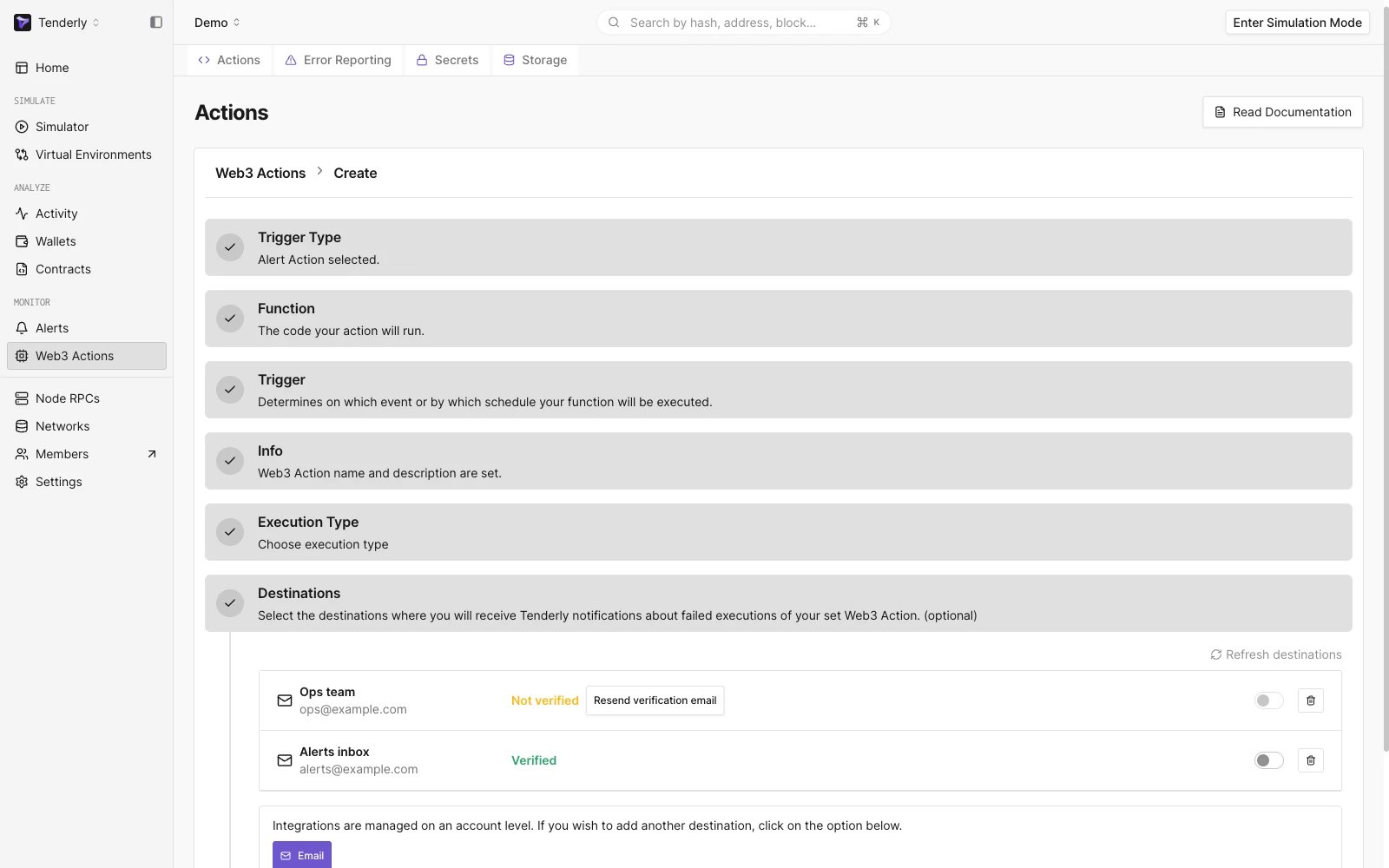Click ops@example.com address text
Viewport: 1389px width, 868px height.
point(353,709)
